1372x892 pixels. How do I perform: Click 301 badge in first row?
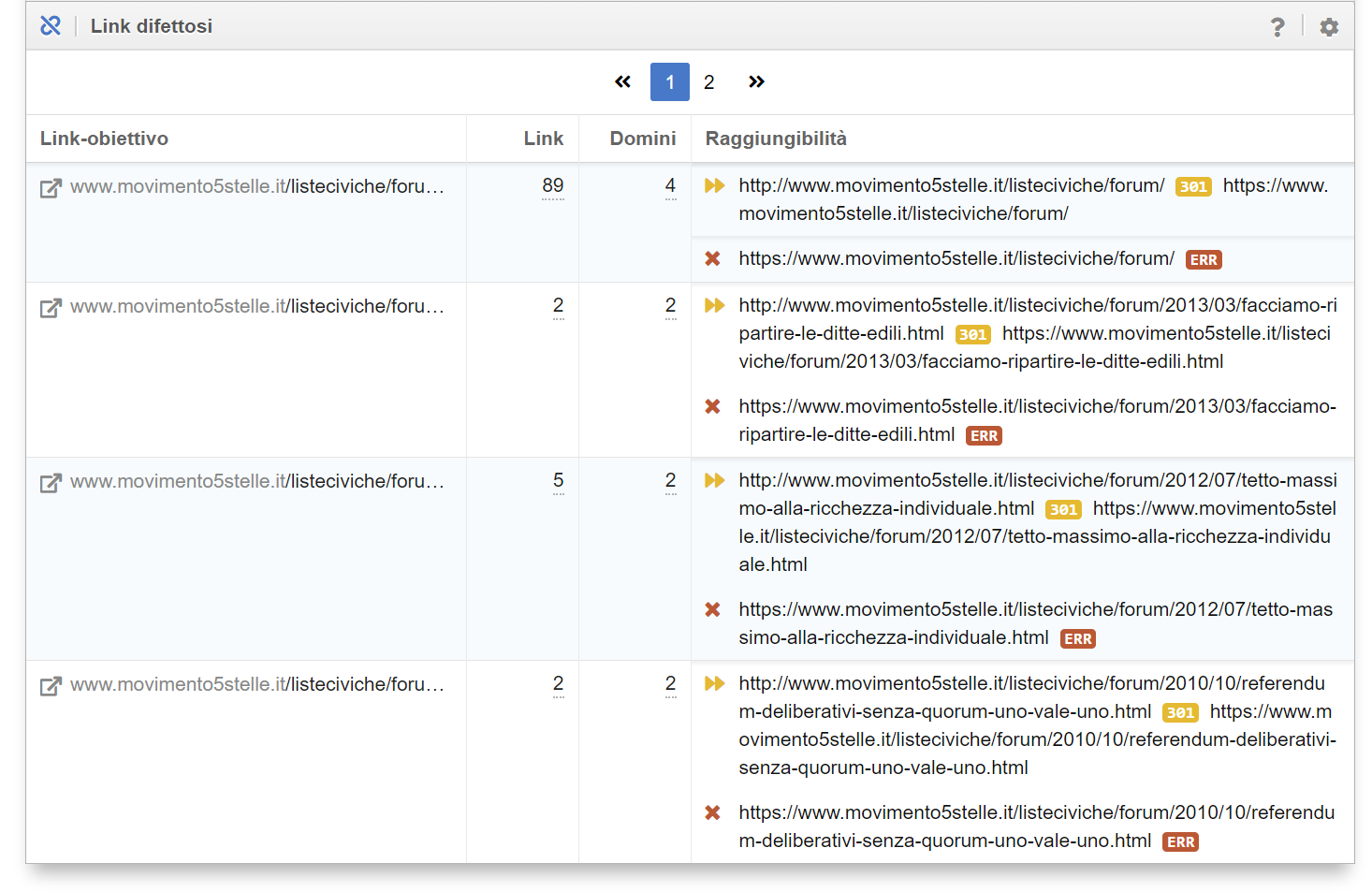[x=1193, y=187]
